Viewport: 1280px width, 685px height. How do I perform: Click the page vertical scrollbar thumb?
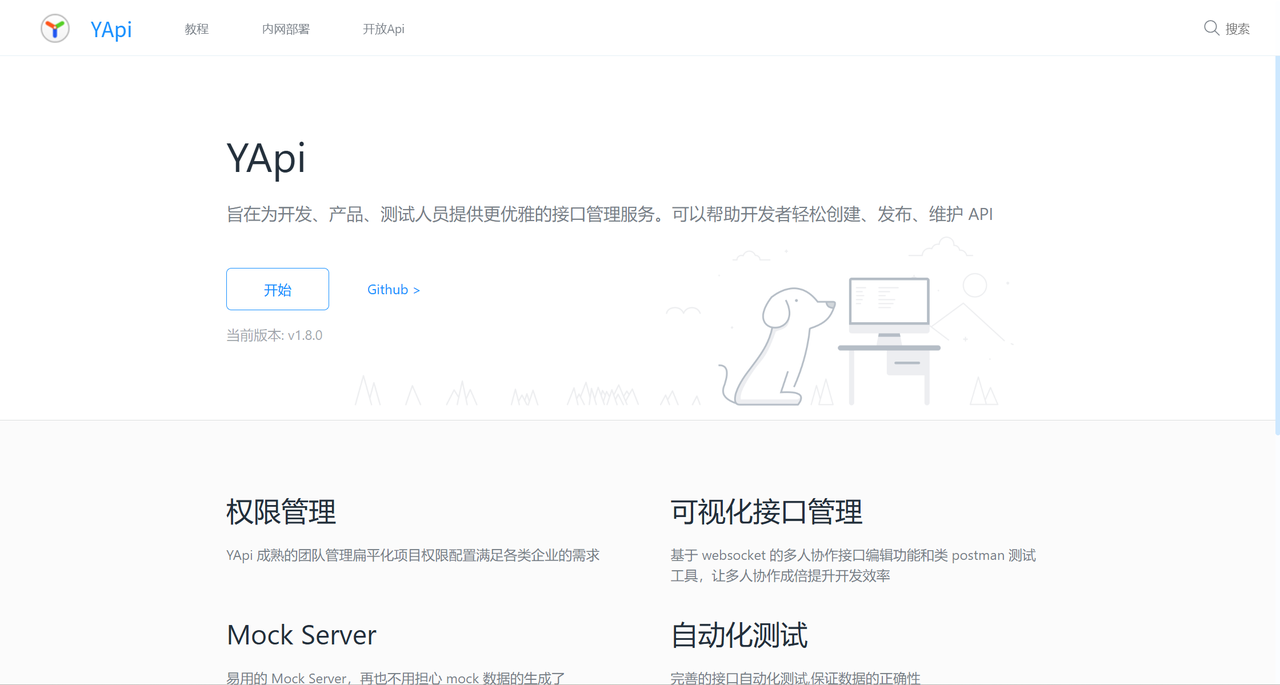click(x=1277, y=245)
